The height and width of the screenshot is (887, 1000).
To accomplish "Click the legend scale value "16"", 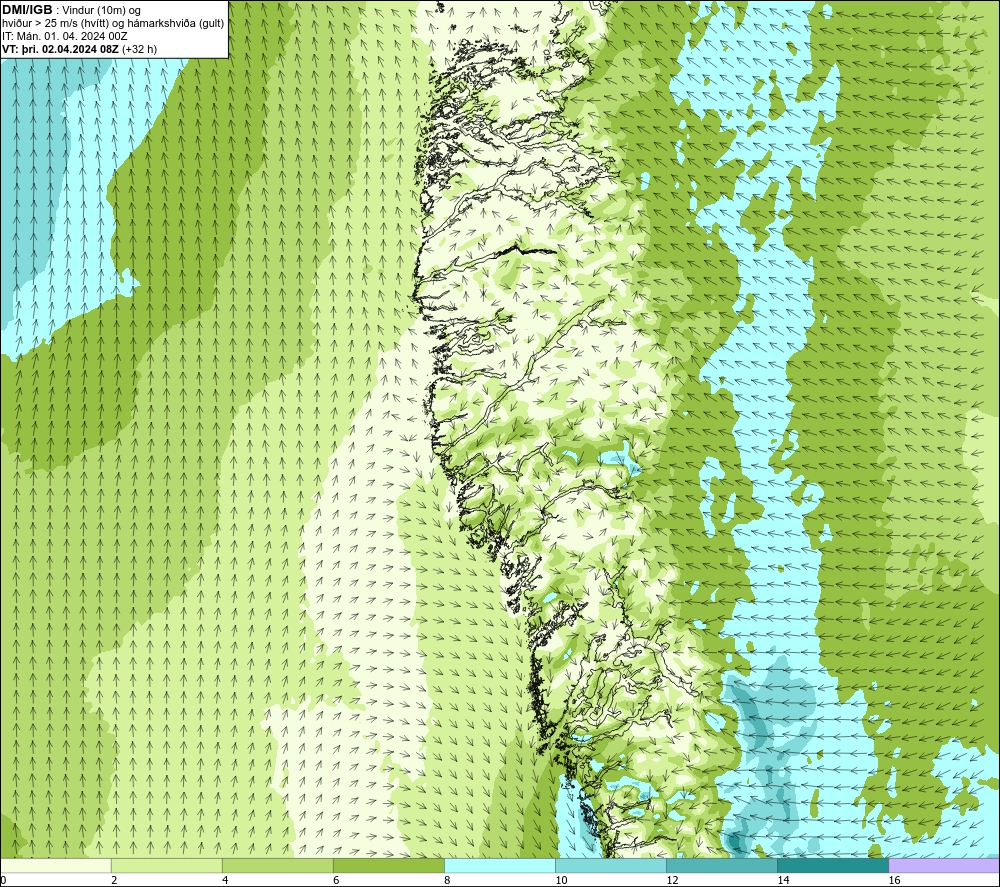I will 893,881.
